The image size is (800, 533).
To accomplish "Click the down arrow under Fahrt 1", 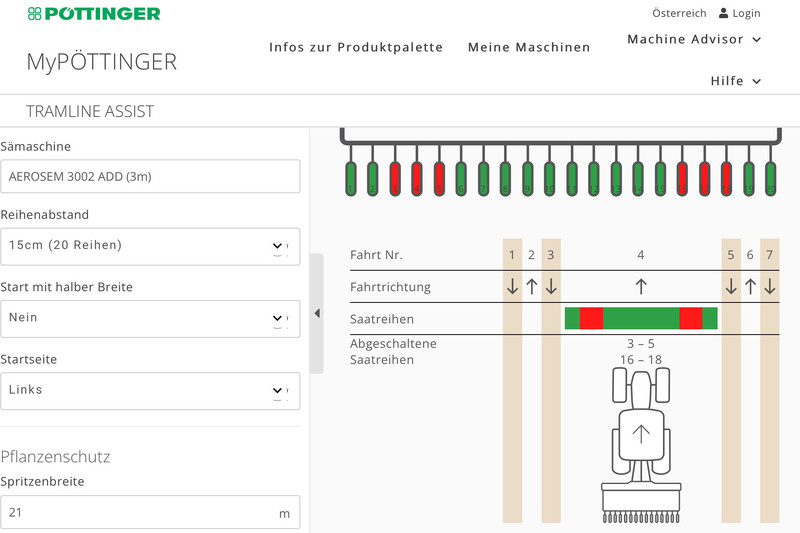I will 512,287.
